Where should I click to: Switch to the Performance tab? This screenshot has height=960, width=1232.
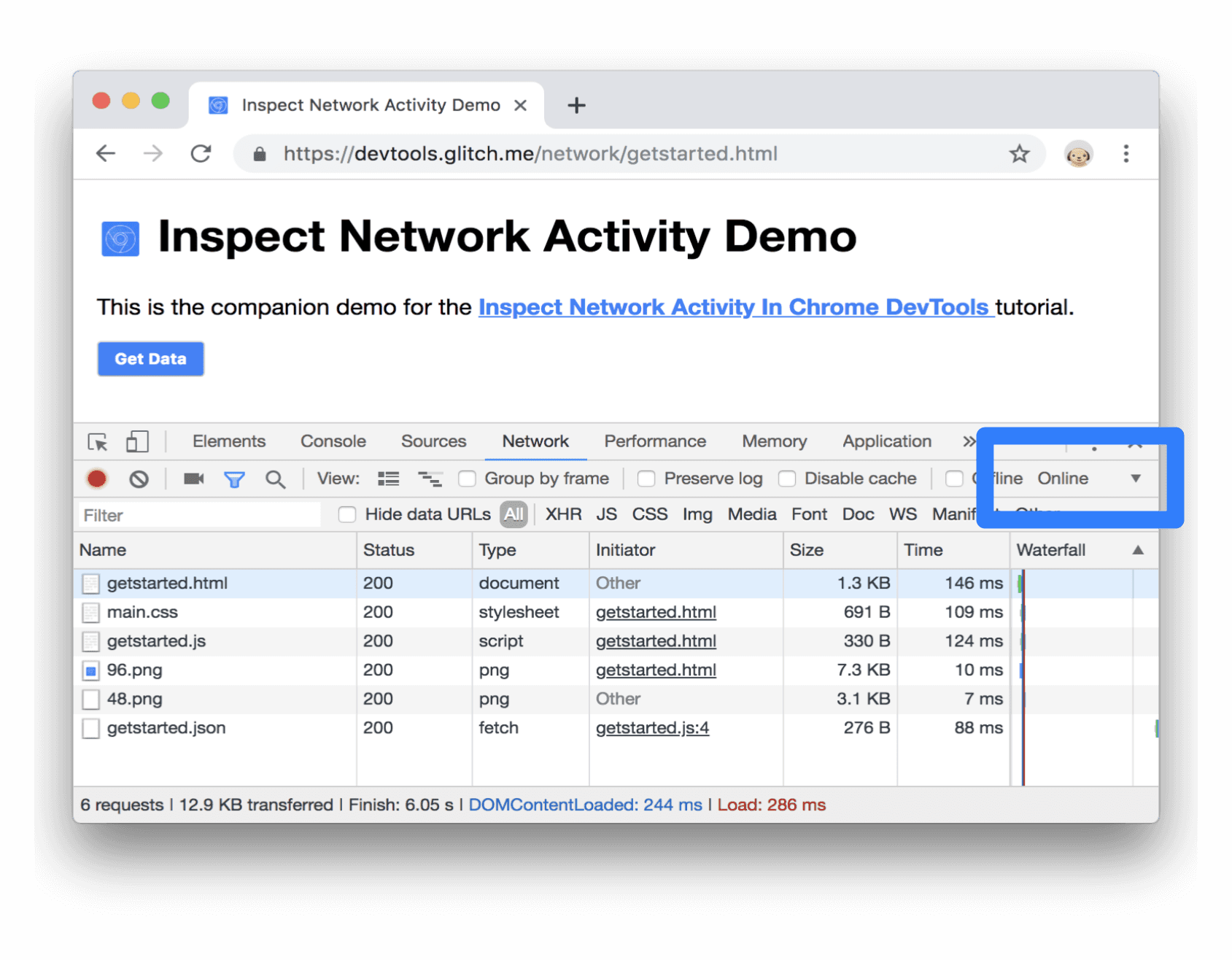click(654, 441)
